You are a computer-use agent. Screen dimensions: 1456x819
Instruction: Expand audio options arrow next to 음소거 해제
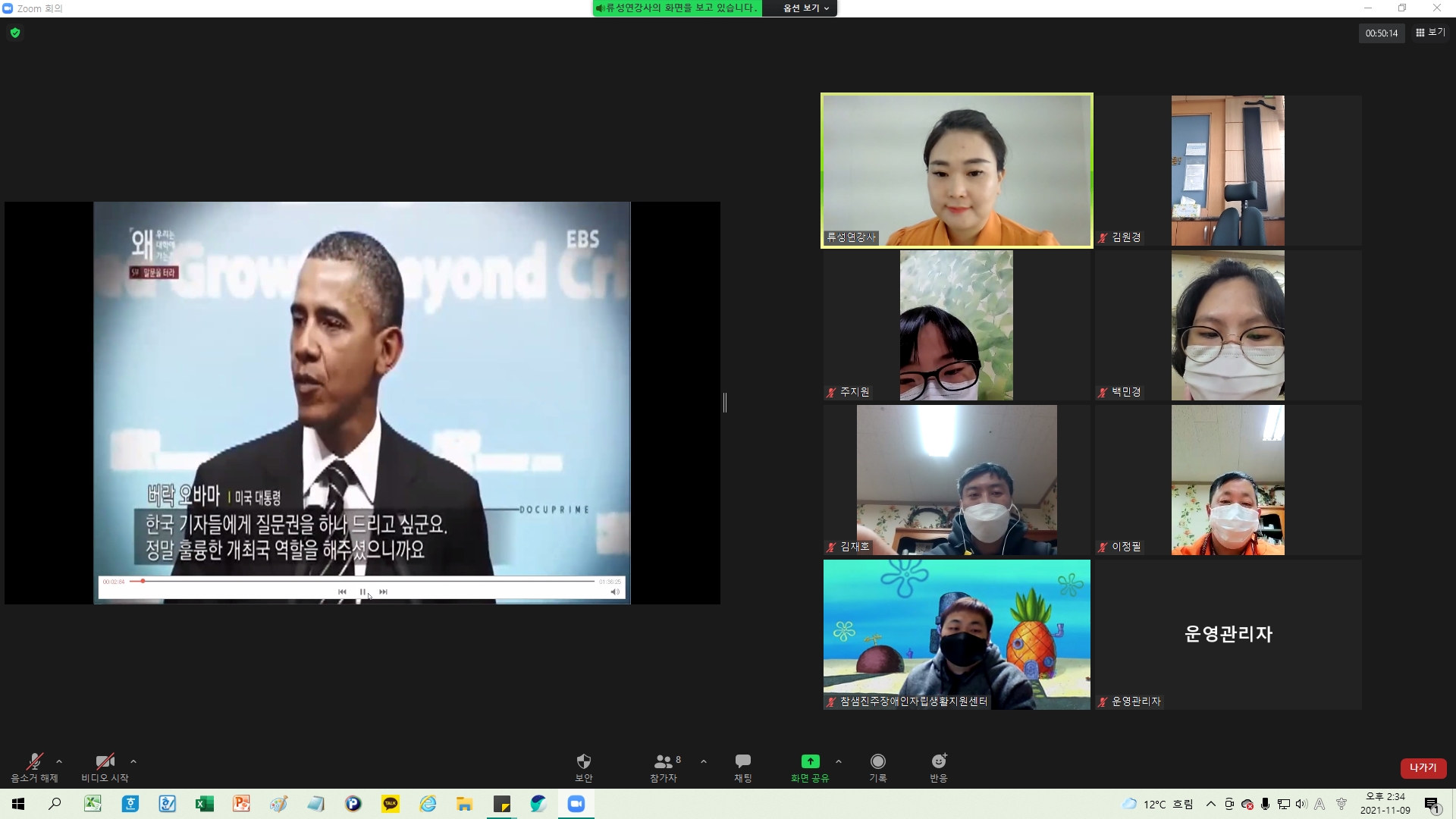(59, 761)
